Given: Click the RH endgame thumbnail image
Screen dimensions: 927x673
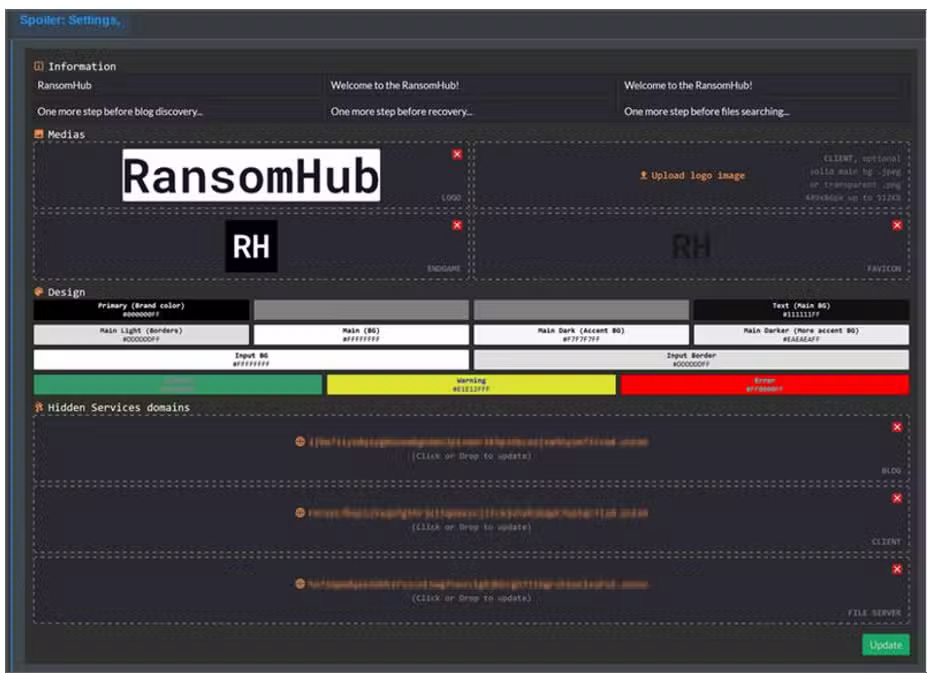Looking at the screenshot, I should pos(251,247).
